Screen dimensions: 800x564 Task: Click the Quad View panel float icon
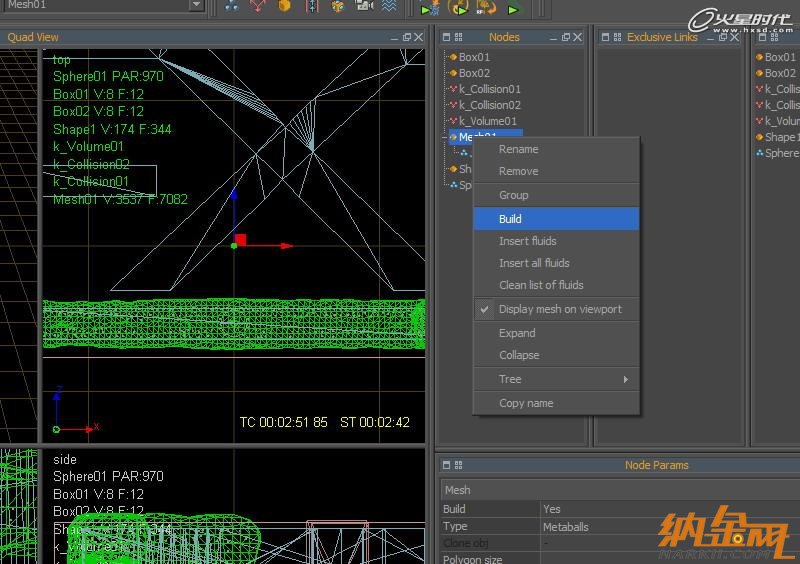pos(407,37)
